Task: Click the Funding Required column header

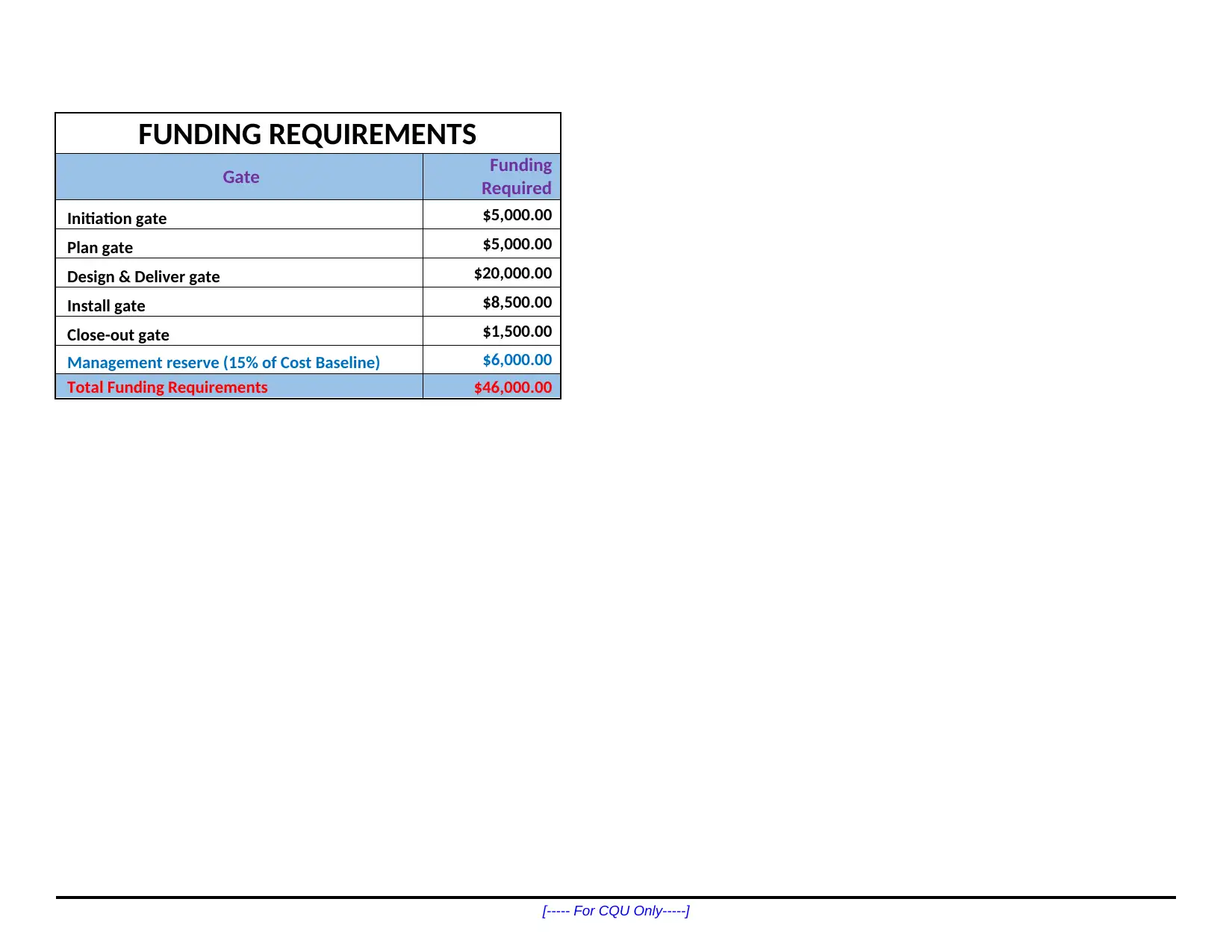Action: [x=491, y=177]
